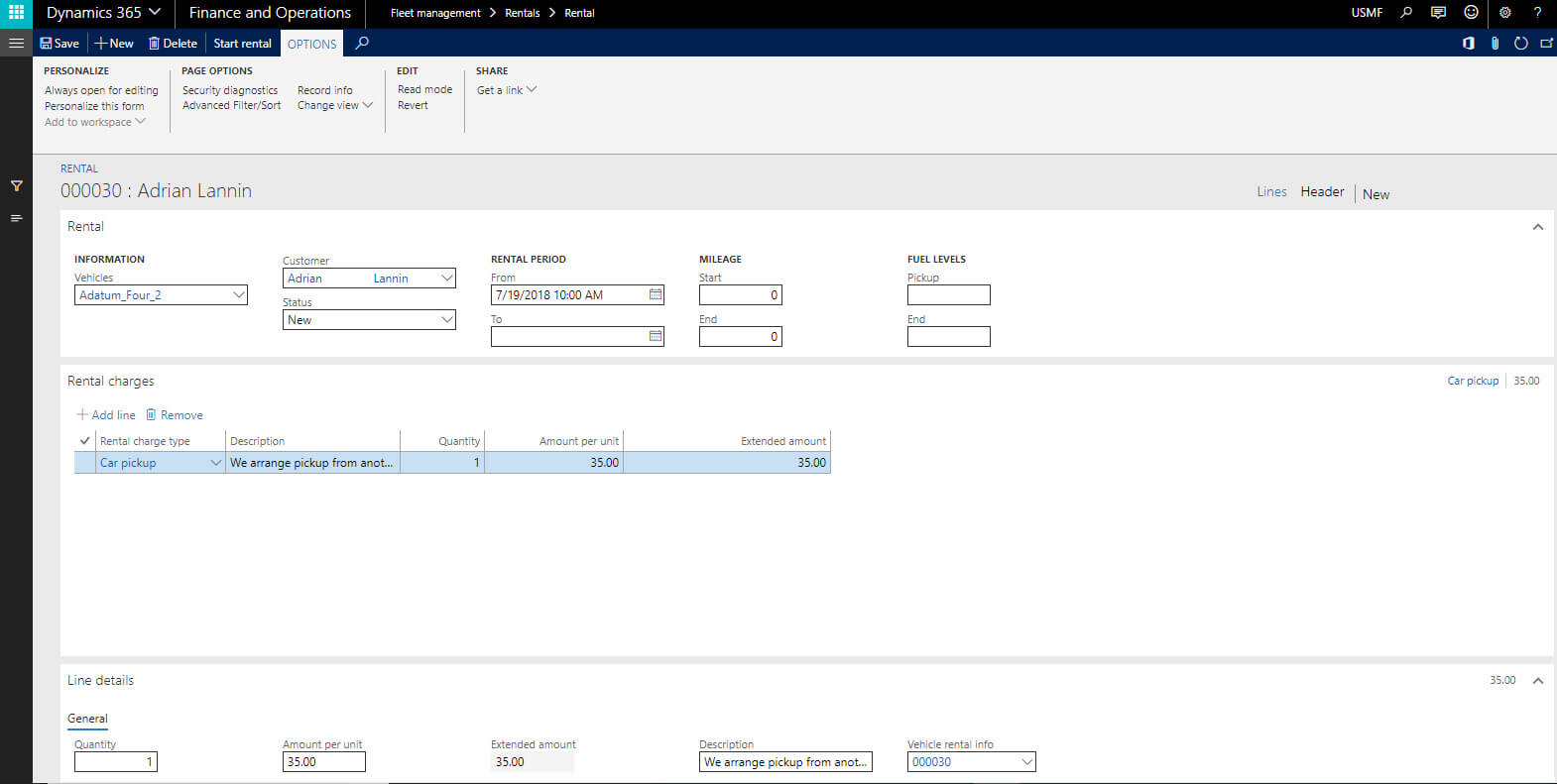Open the Dynamics 365 dropdown menu
The height and width of the screenshot is (784, 1557).
click(x=103, y=13)
